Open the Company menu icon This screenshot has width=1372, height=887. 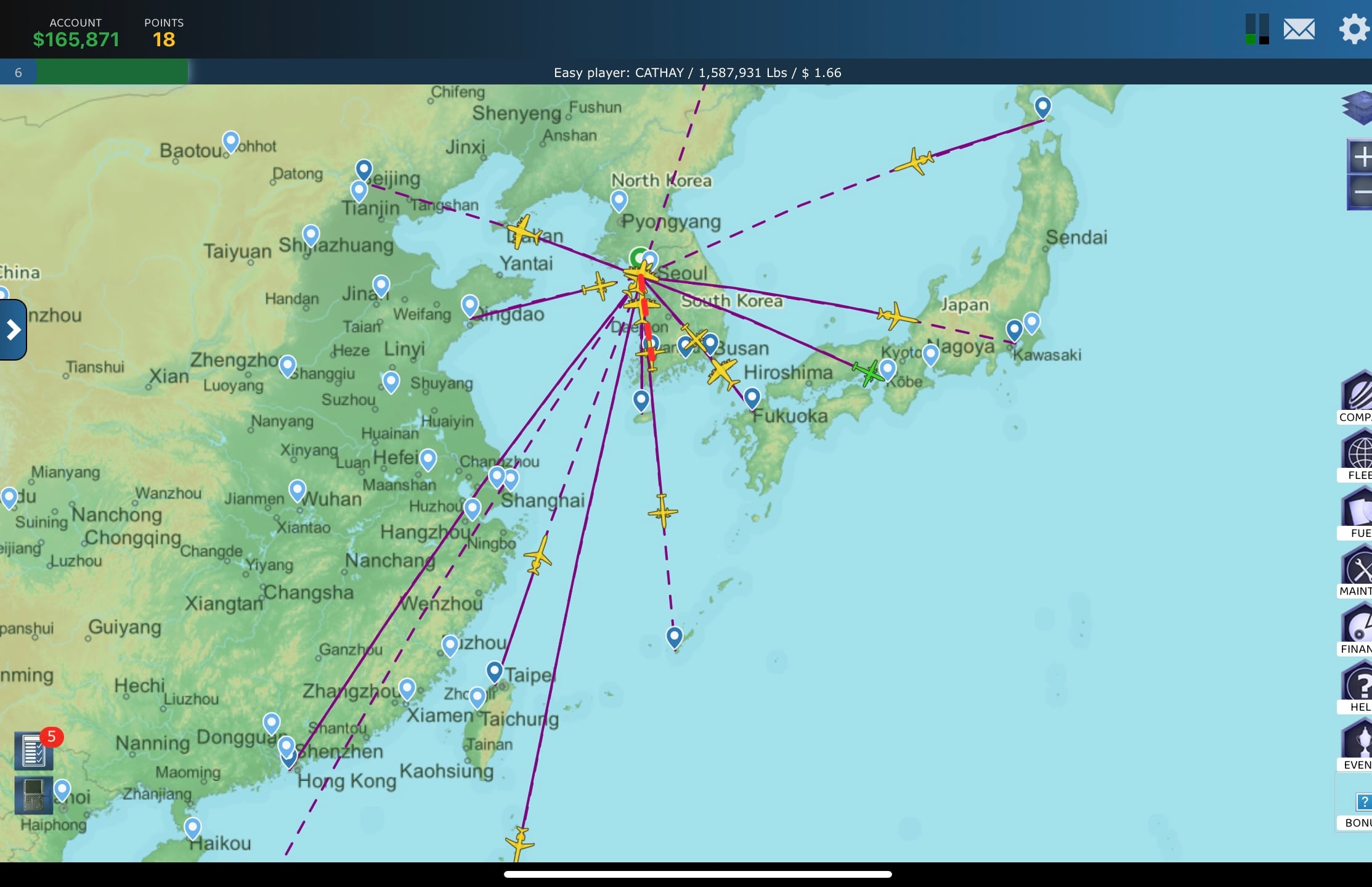tap(1356, 396)
